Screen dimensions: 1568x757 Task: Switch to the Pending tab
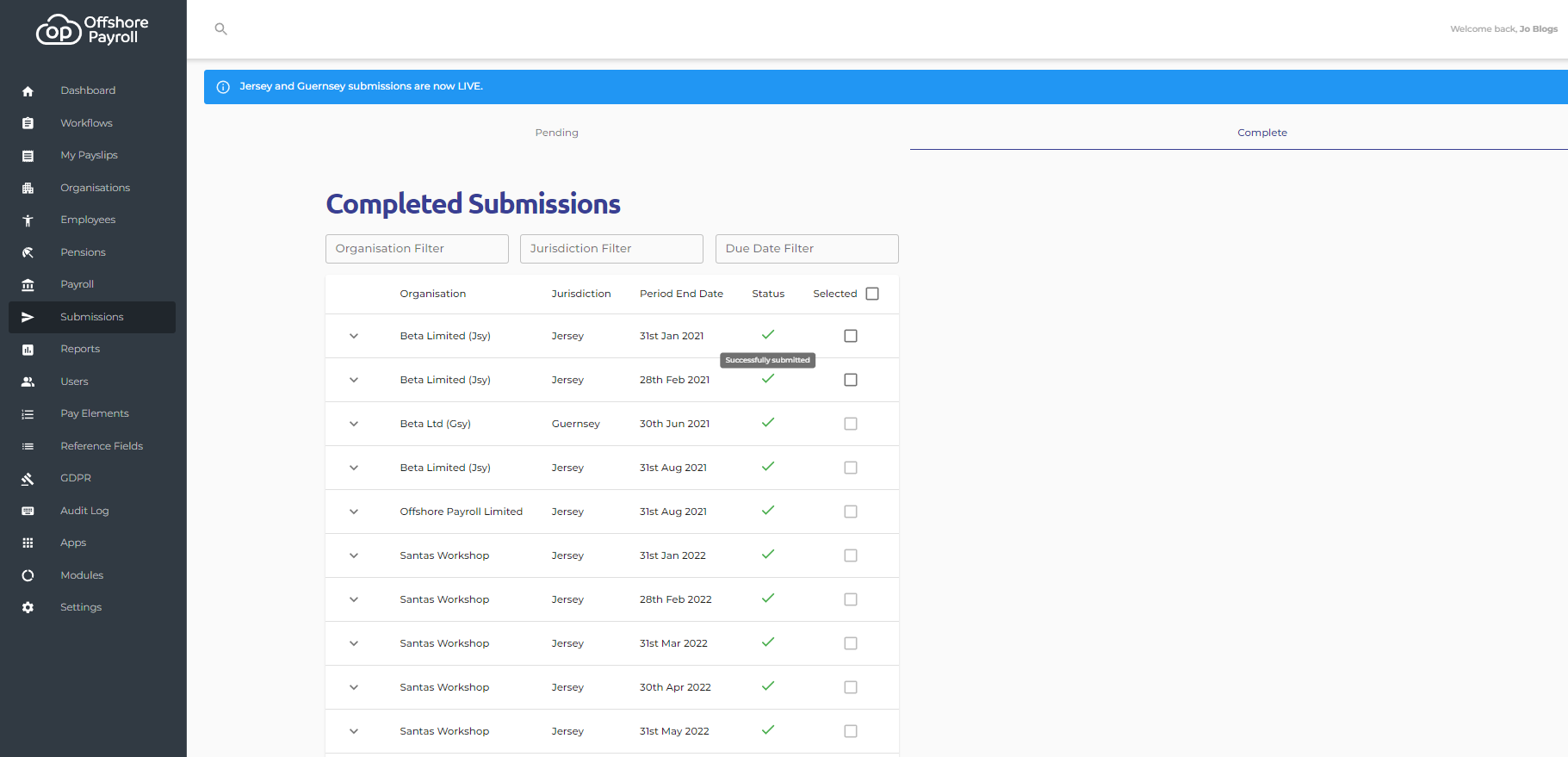(557, 133)
